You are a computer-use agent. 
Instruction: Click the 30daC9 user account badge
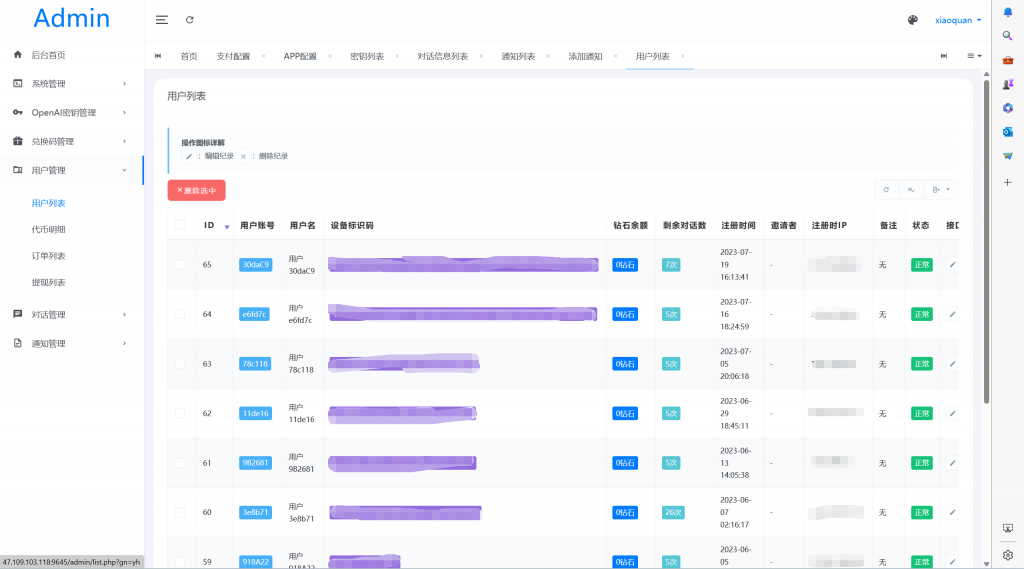tap(255, 265)
